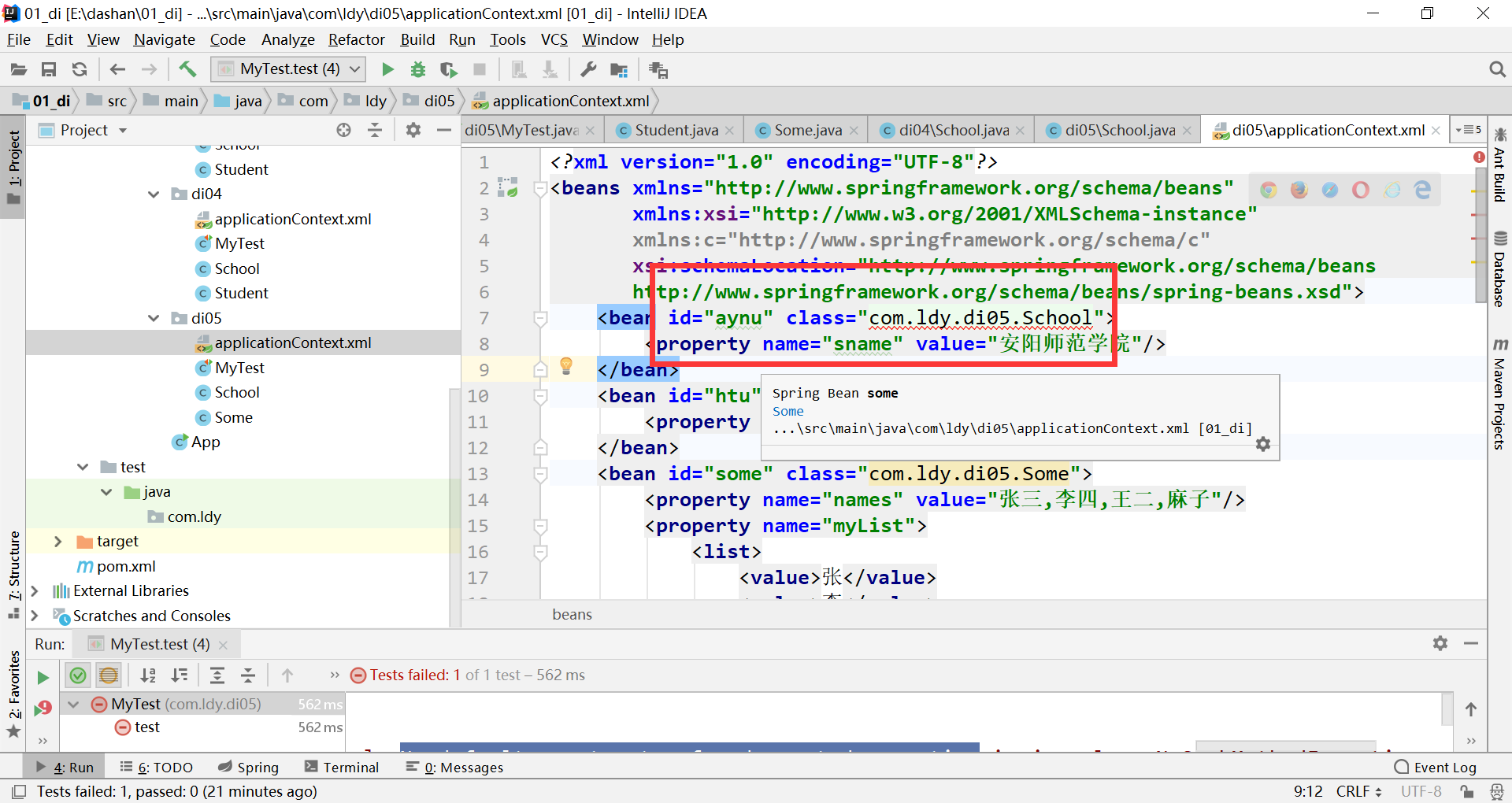
Task: Open the Terminal tool window
Action: coord(352,766)
